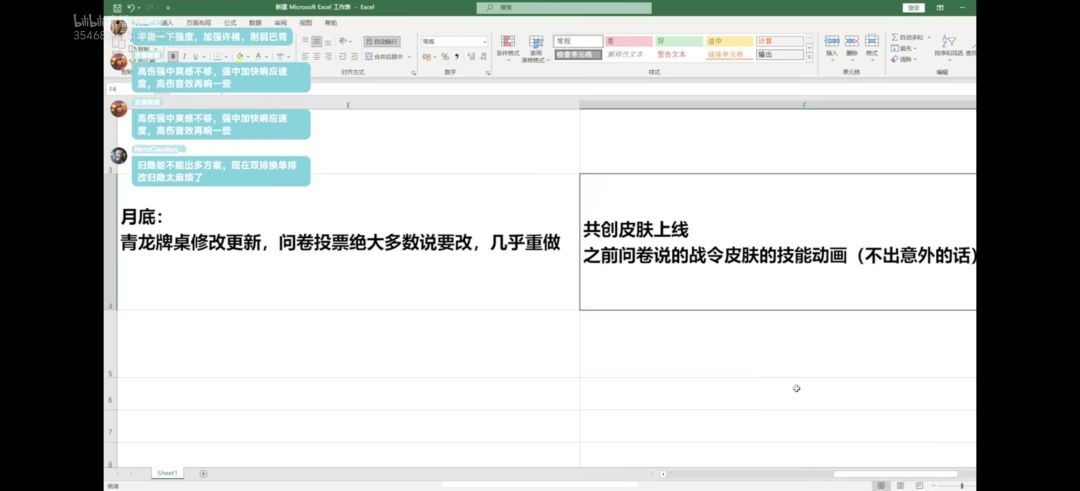Open the 视图 ribbon tab
The height and width of the screenshot is (491, 1080).
[x=306, y=23]
